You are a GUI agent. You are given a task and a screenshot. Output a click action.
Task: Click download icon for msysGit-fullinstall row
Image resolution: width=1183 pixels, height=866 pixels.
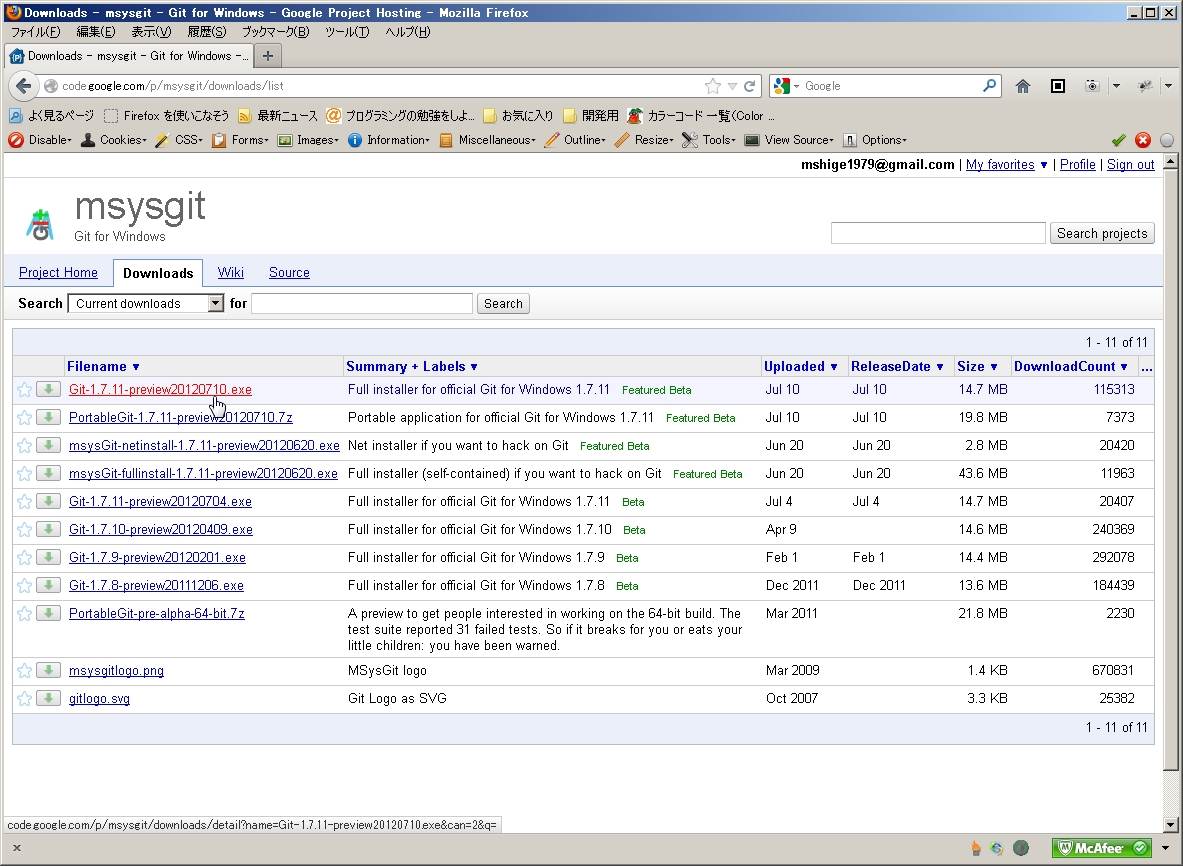click(x=48, y=473)
